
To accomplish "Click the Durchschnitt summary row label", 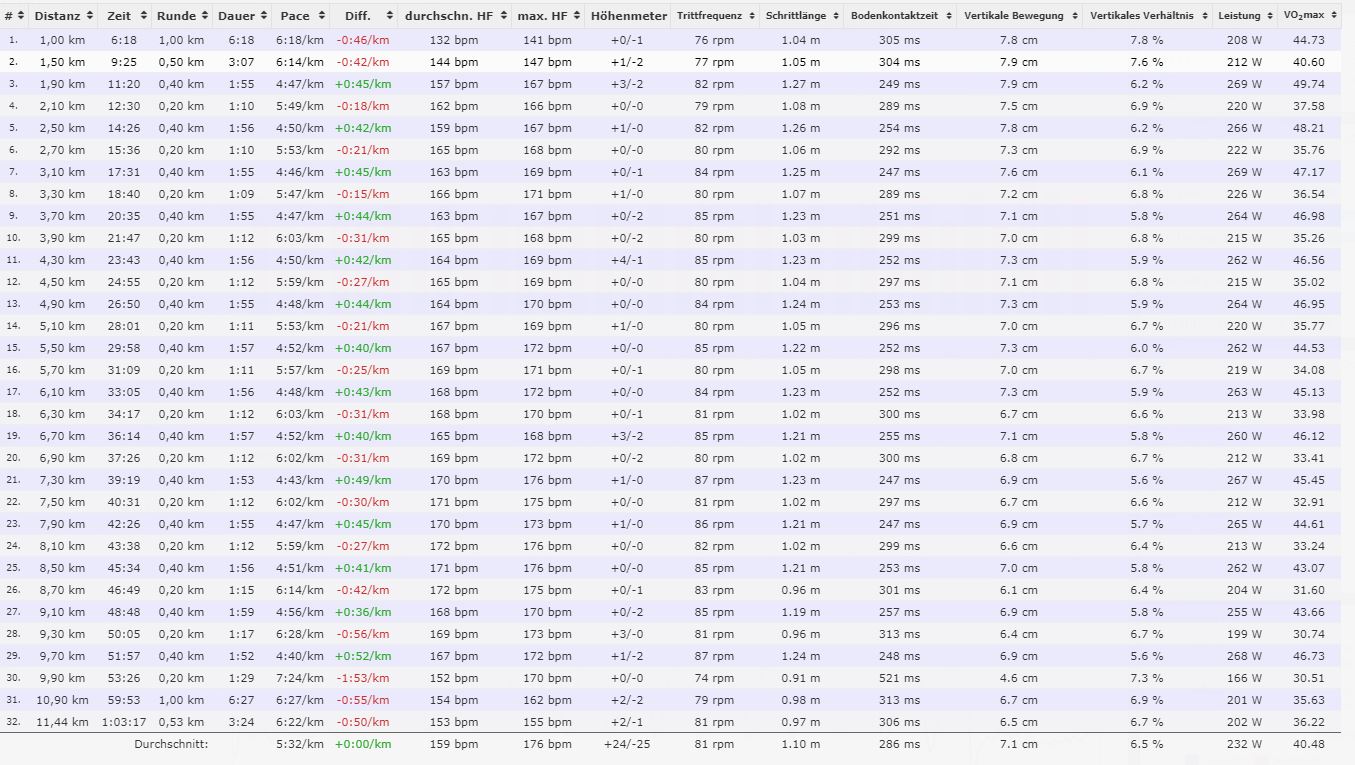I will [x=171, y=744].
